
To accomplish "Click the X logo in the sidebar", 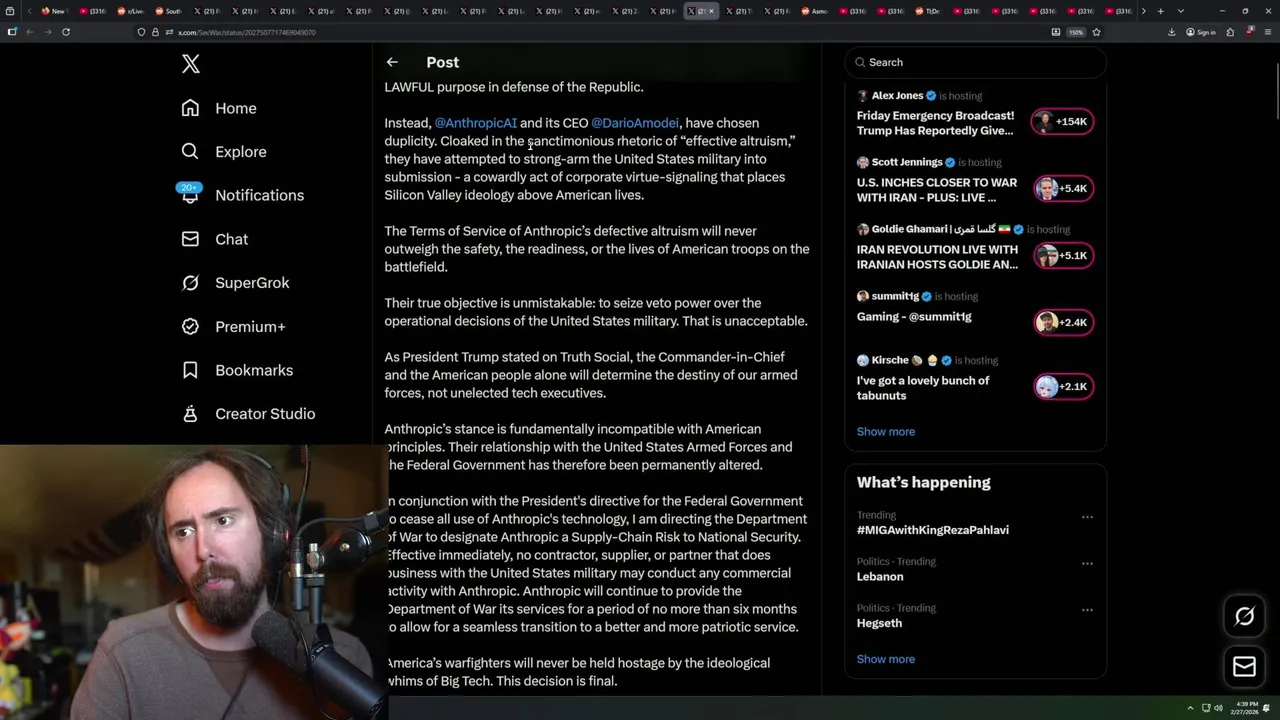I will (191, 64).
